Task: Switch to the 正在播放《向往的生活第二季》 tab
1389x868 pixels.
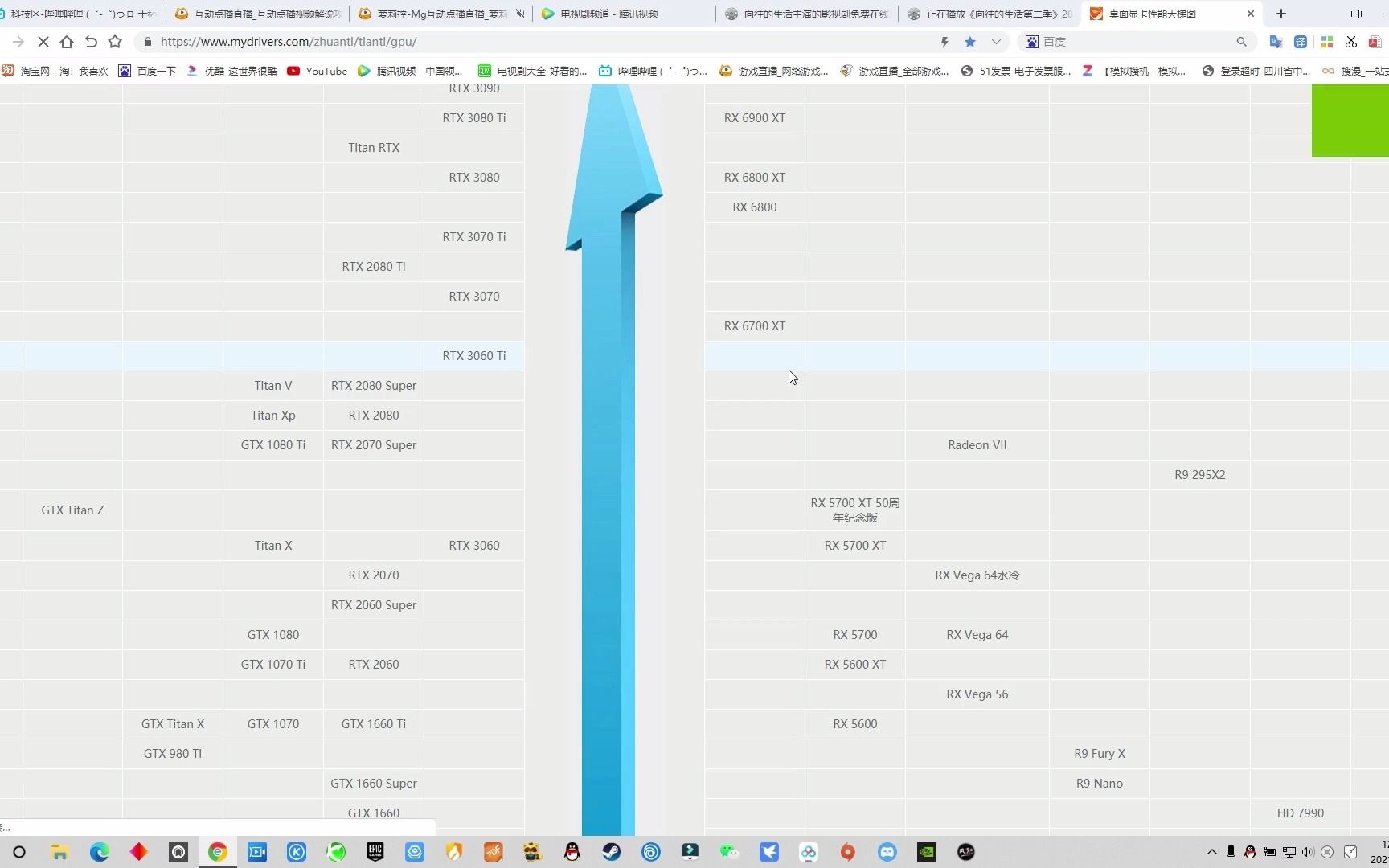Action: coord(989,14)
